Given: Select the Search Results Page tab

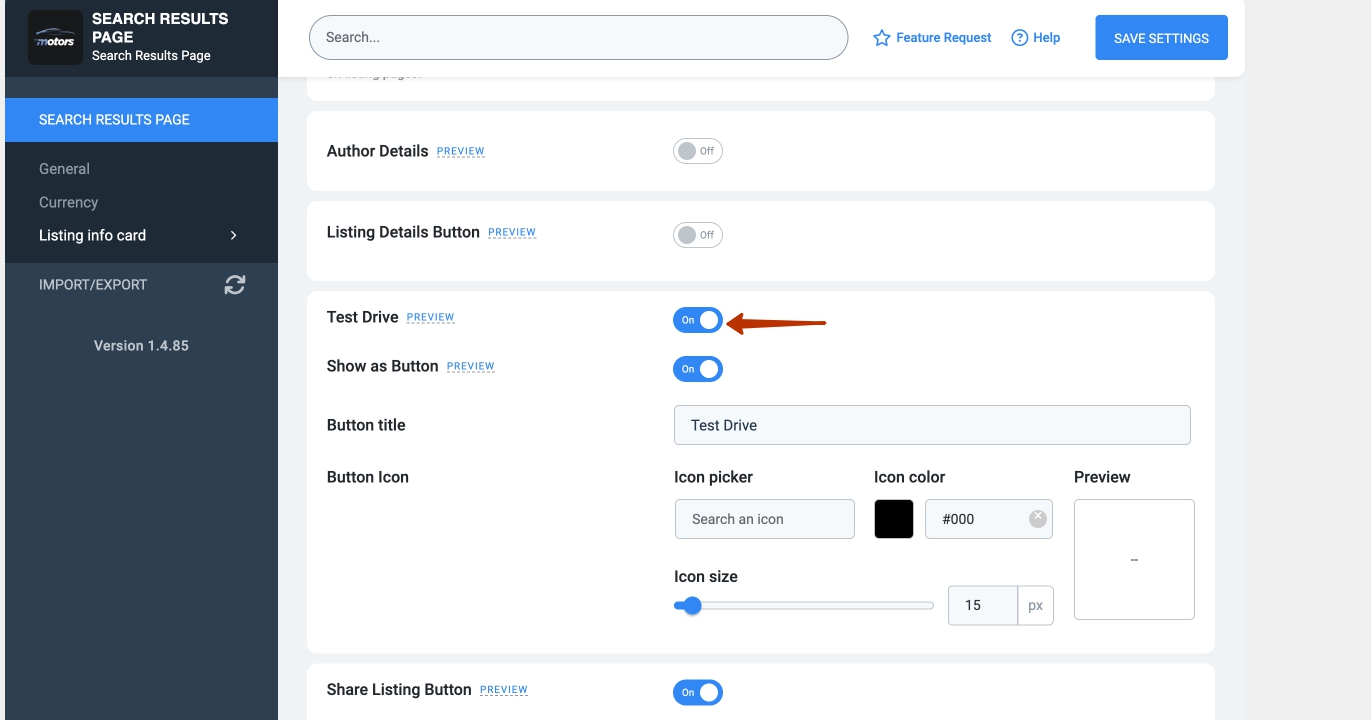Looking at the screenshot, I should (x=141, y=120).
